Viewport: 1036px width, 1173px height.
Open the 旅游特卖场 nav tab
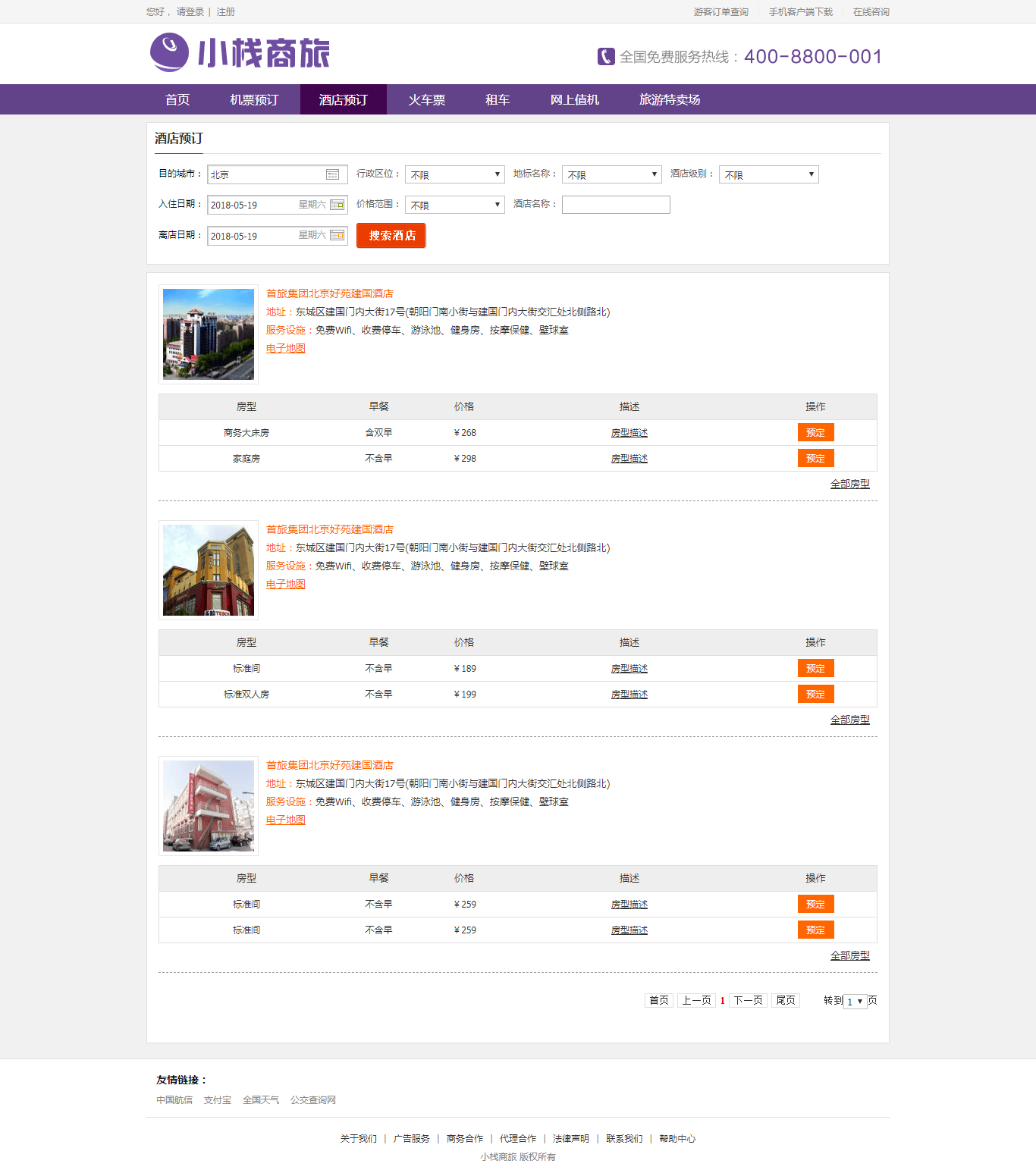pos(669,100)
